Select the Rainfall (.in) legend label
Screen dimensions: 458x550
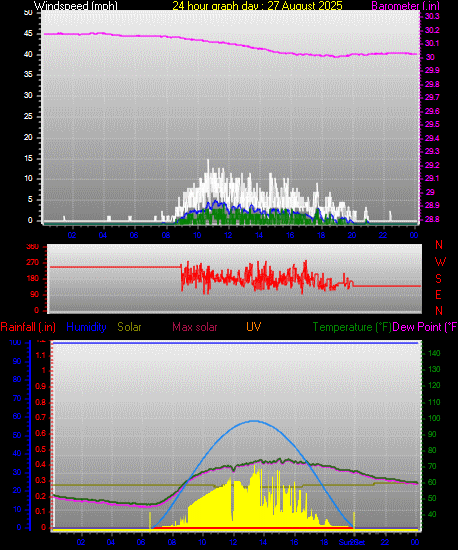28,327
